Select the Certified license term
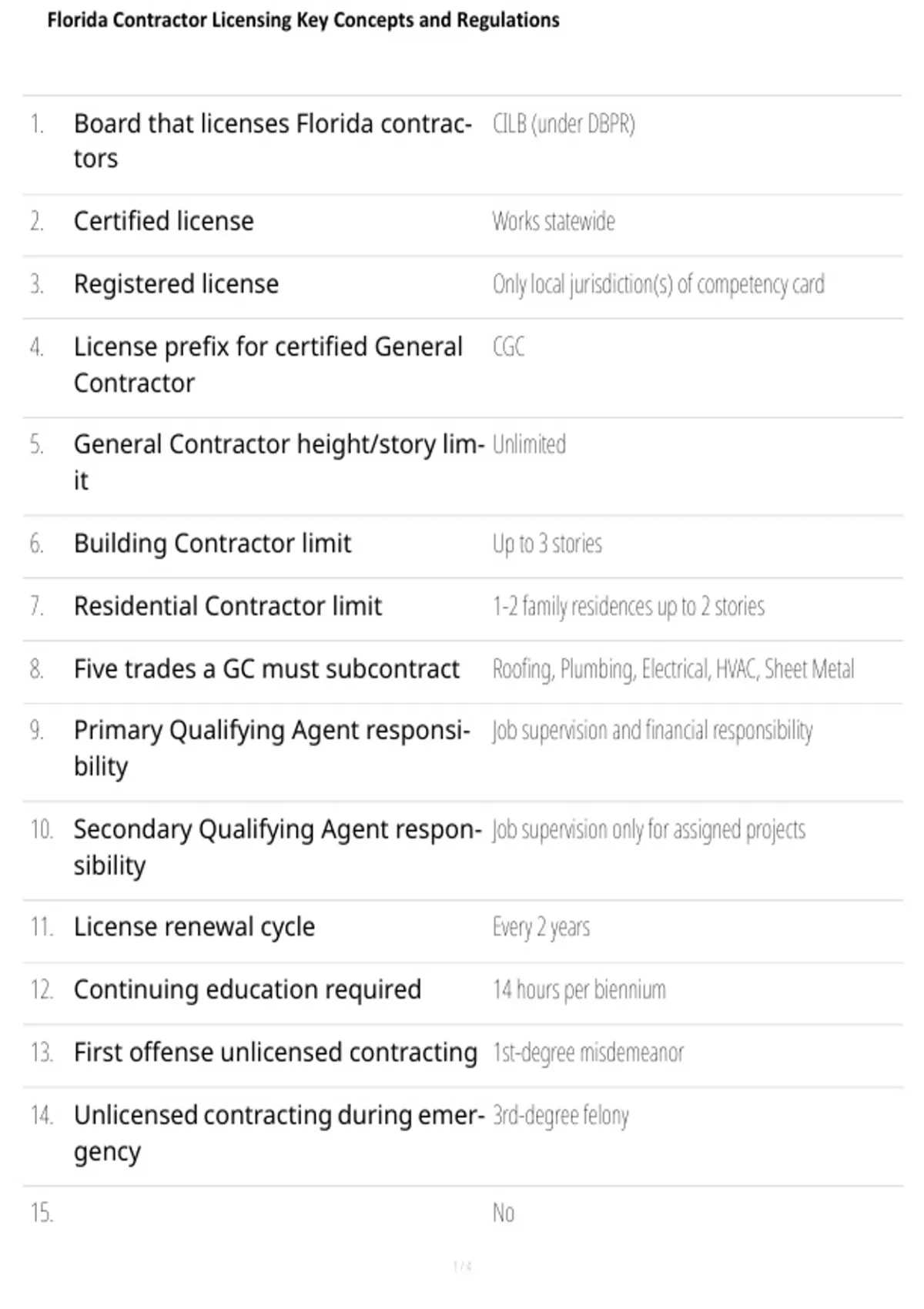Screen dimensions: 924x1309 [x=163, y=221]
